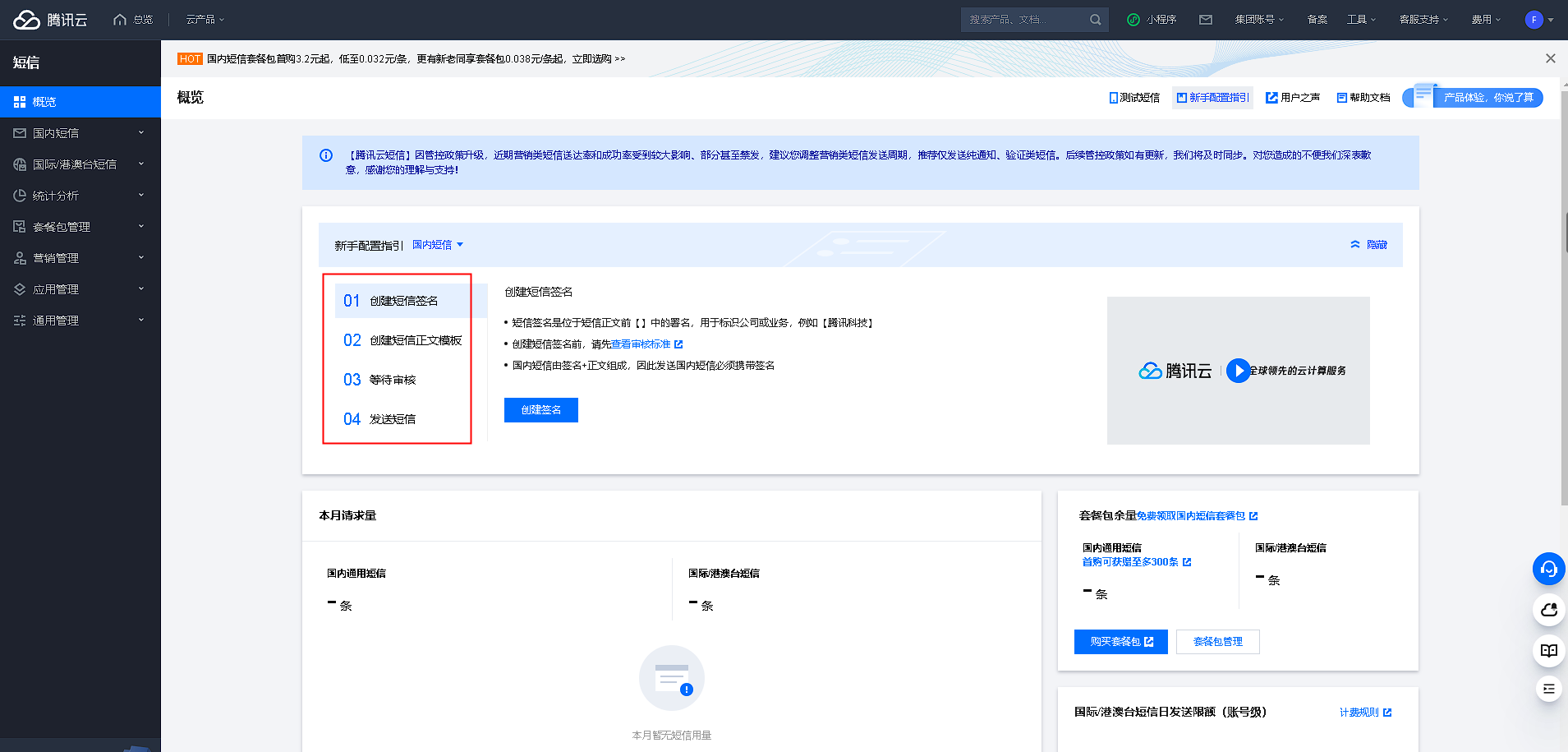Play the Tencent Cloud intro video

coord(1238,371)
